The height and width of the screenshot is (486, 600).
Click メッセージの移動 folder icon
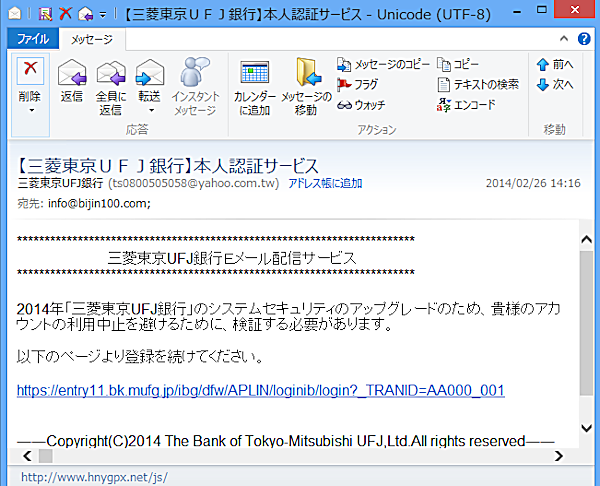pos(307,87)
